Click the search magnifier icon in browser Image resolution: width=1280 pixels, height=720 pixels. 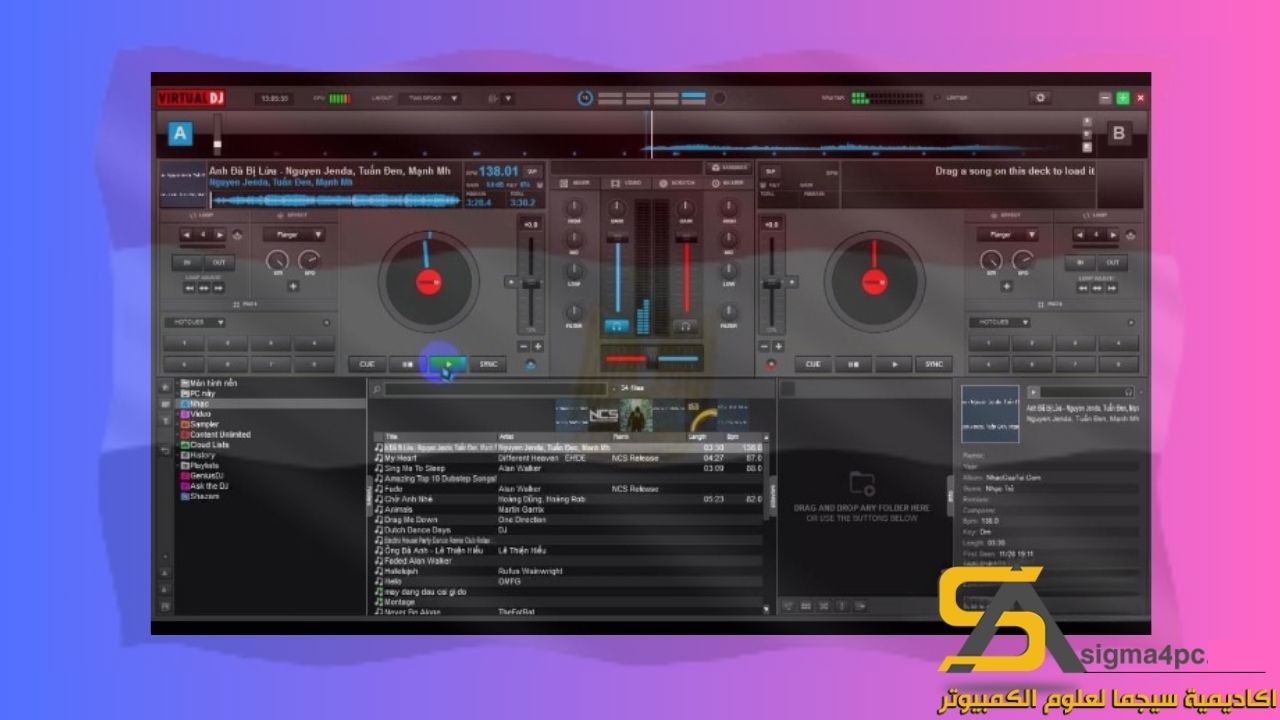pos(376,389)
